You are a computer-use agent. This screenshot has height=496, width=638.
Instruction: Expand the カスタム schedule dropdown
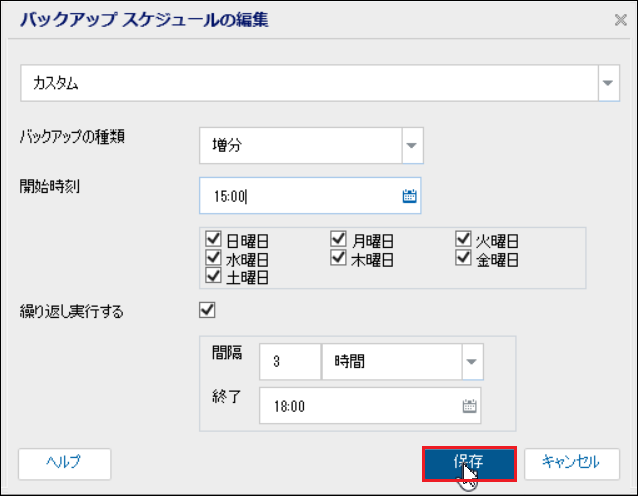tap(609, 84)
